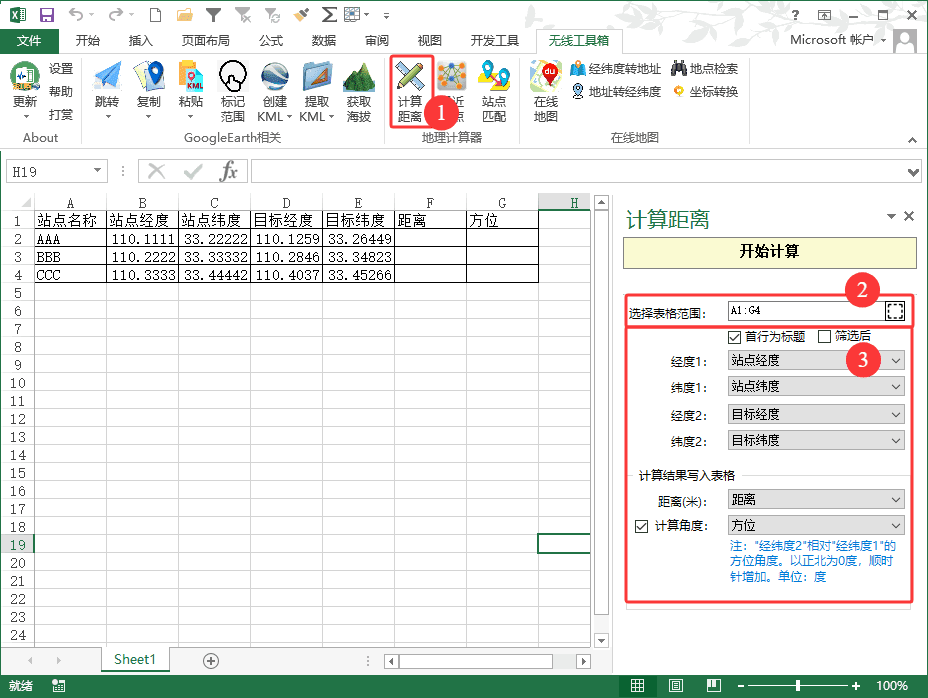Select the Sheet1 tab
This screenshot has height=698, width=928.
coord(135,660)
